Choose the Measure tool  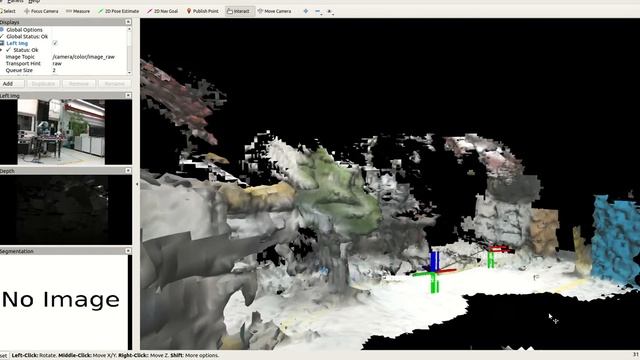[x=78, y=11]
